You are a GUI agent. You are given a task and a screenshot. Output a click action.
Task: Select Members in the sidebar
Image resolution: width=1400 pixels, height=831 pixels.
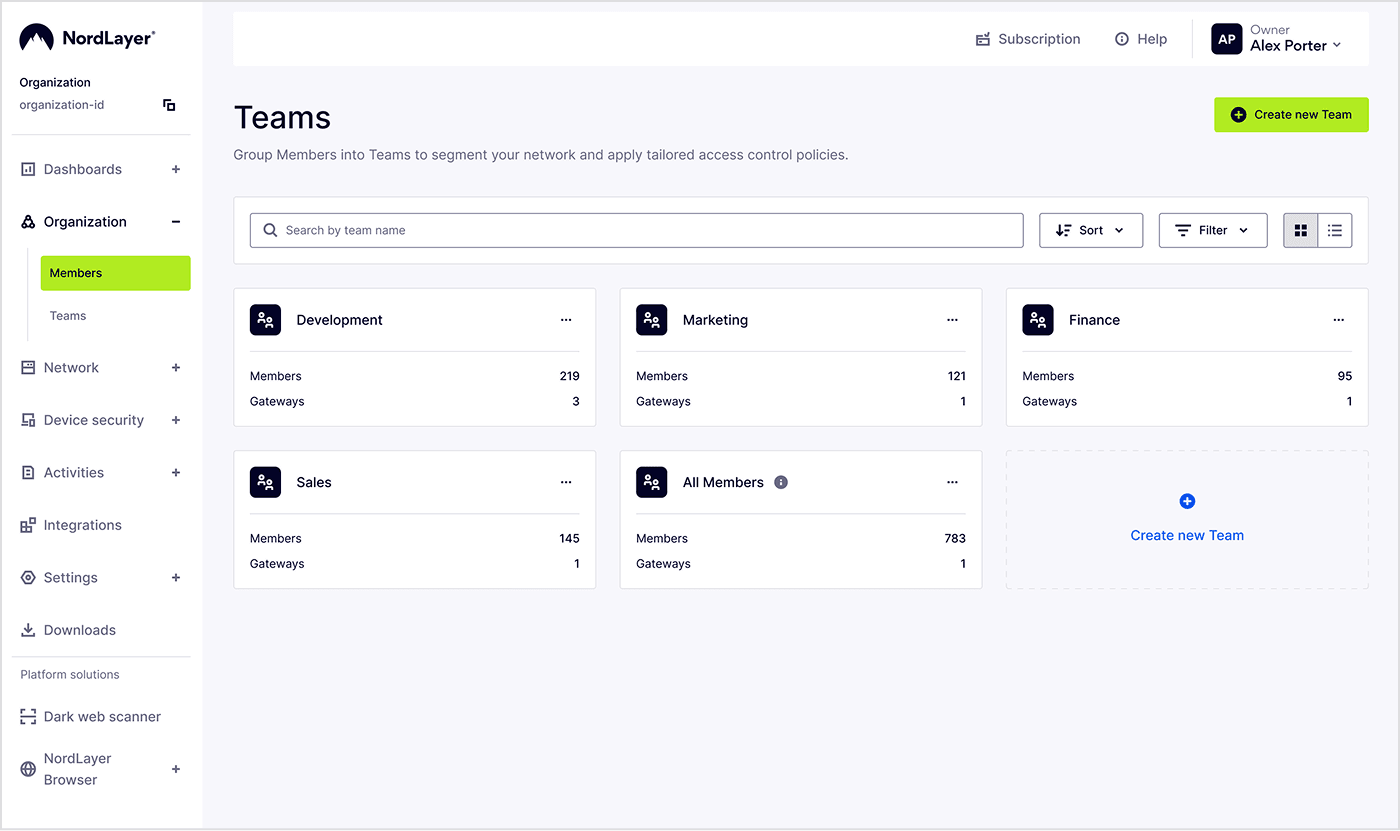point(115,273)
